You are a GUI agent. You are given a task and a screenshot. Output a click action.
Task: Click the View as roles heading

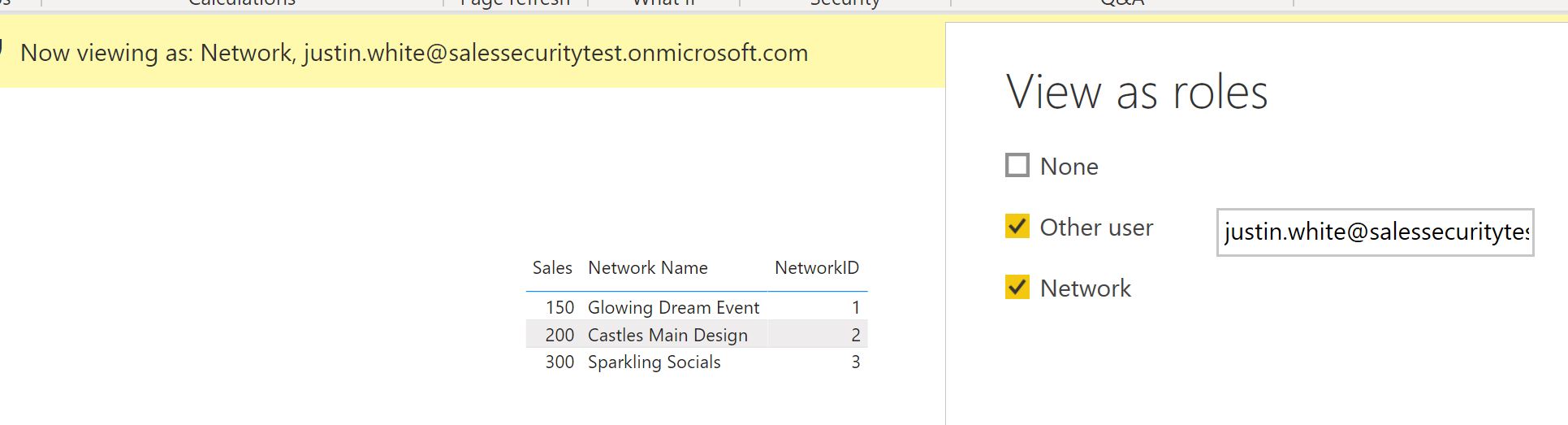[1137, 92]
